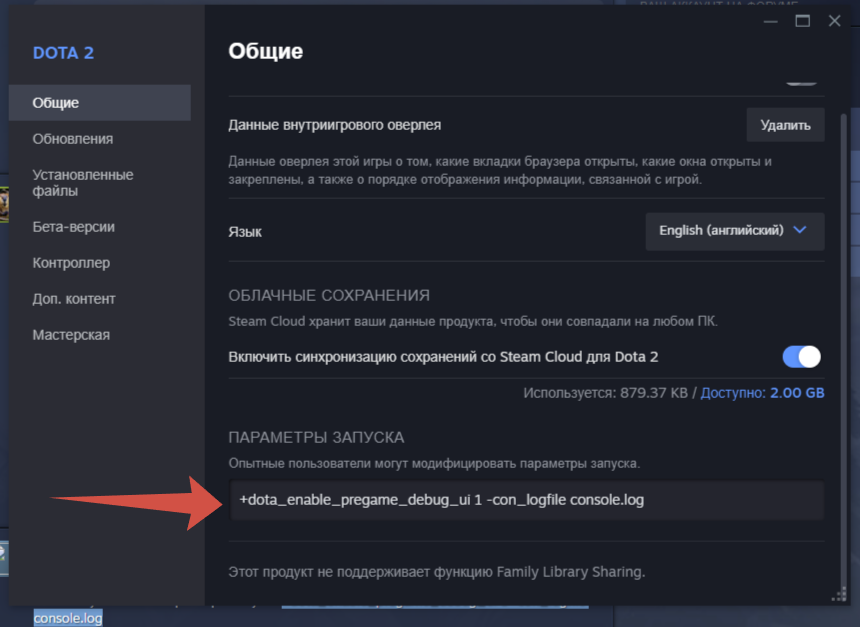The height and width of the screenshot is (627, 860).
Task: Switch to Бета-версии tab
Action: [x=74, y=227]
